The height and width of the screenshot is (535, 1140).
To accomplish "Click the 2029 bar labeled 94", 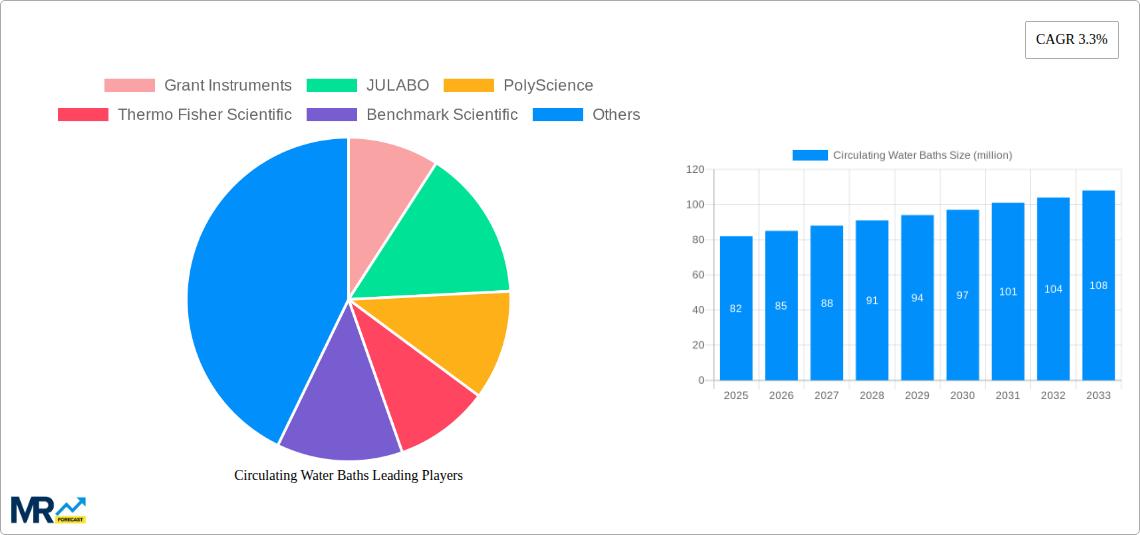I will (x=917, y=298).
